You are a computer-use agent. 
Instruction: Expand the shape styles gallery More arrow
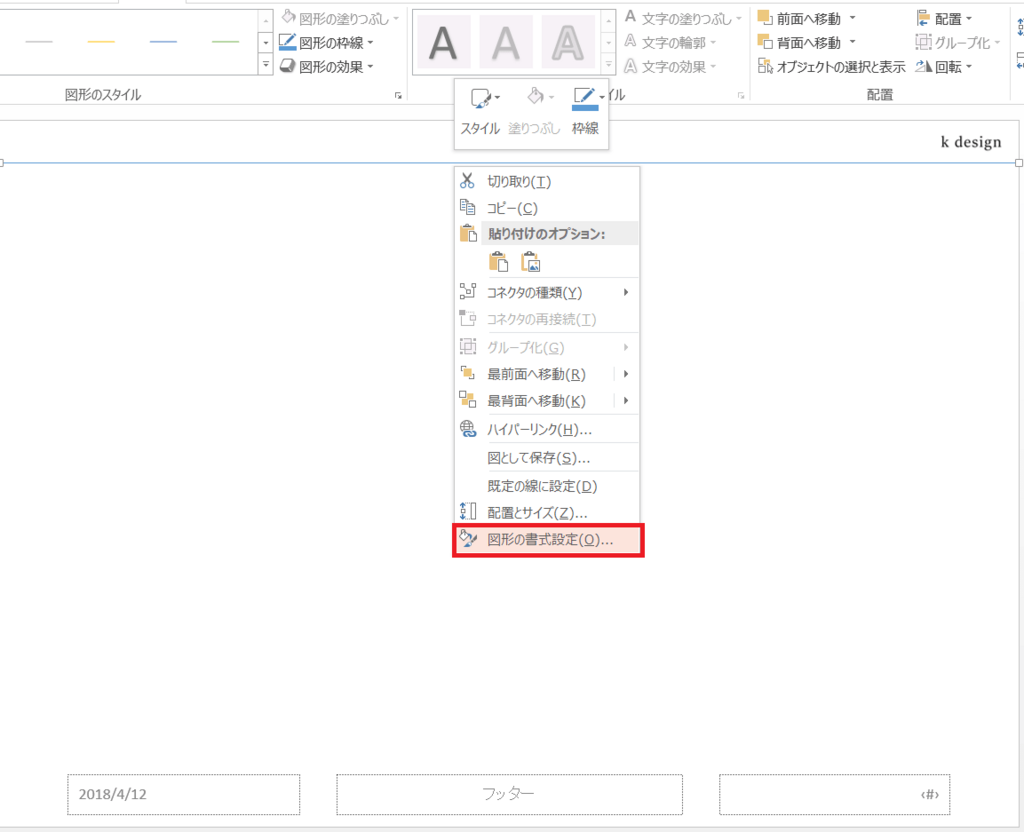(266, 65)
